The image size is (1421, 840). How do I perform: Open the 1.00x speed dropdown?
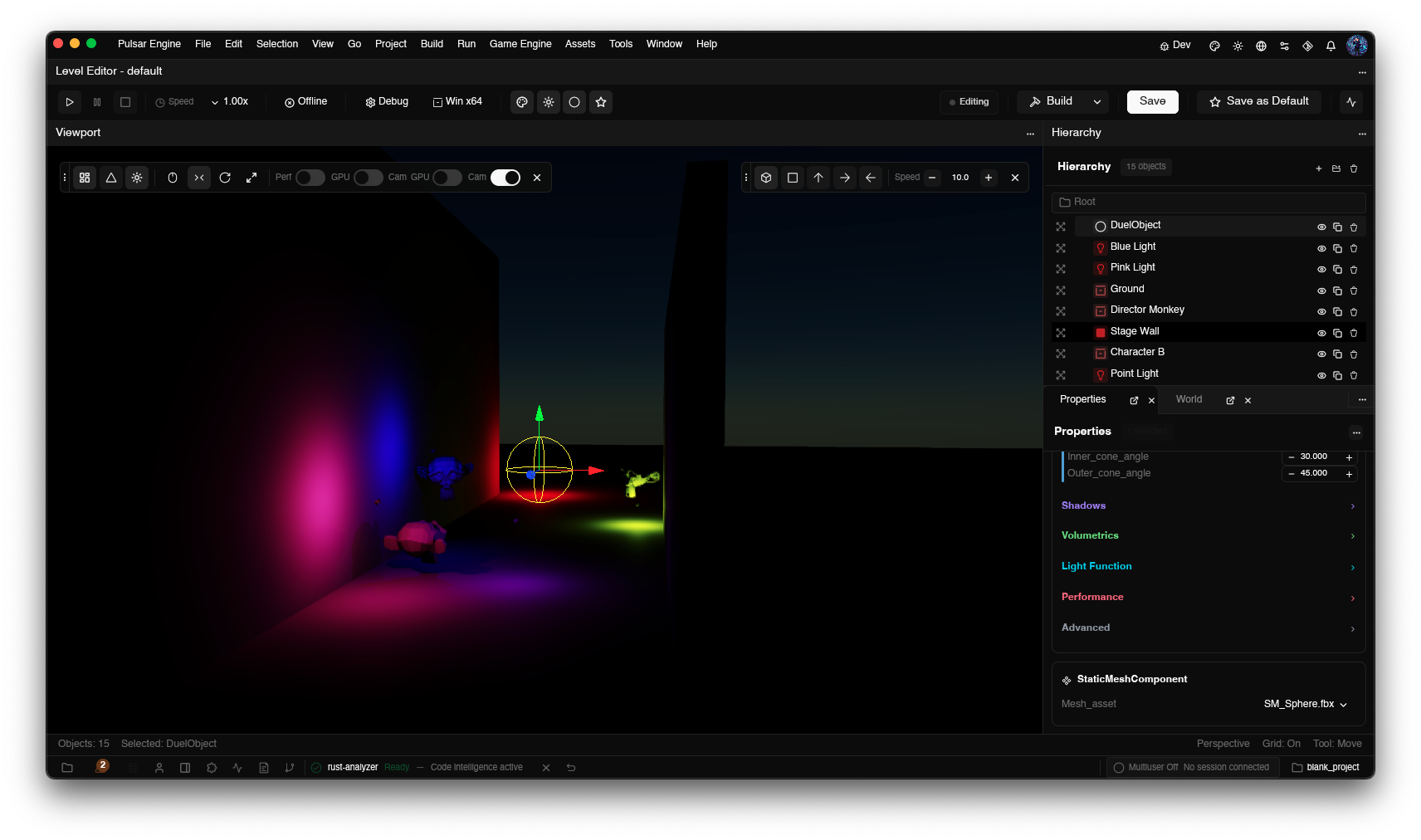(x=230, y=101)
